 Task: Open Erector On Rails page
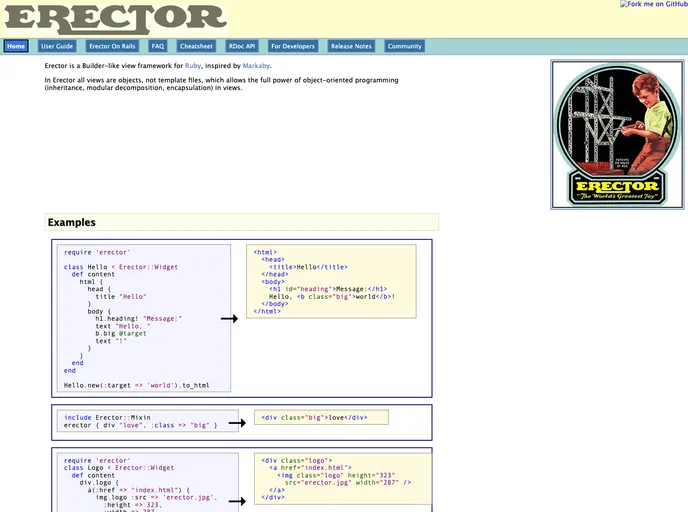112,46
